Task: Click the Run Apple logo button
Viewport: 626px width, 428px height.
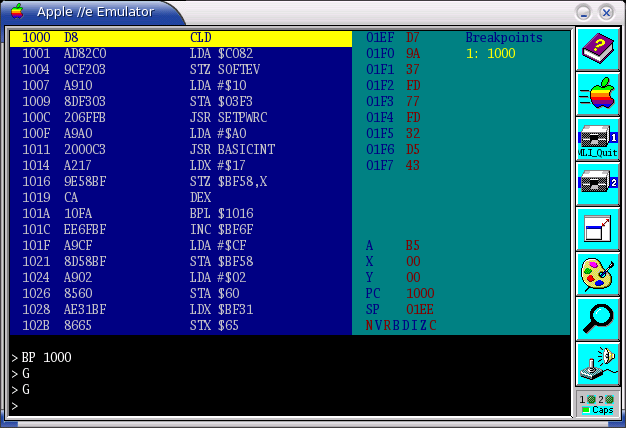Action: tap(598, 94)
